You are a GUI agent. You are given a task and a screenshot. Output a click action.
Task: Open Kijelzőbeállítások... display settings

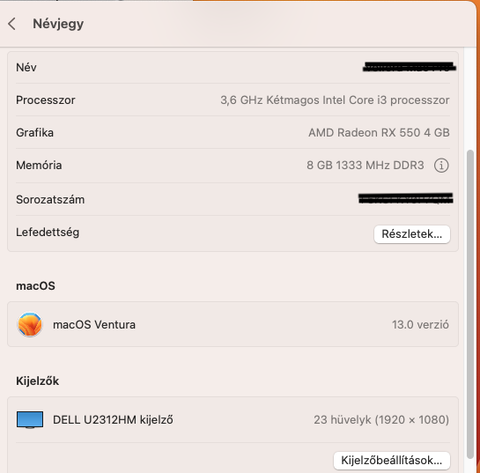coord(392,460)
